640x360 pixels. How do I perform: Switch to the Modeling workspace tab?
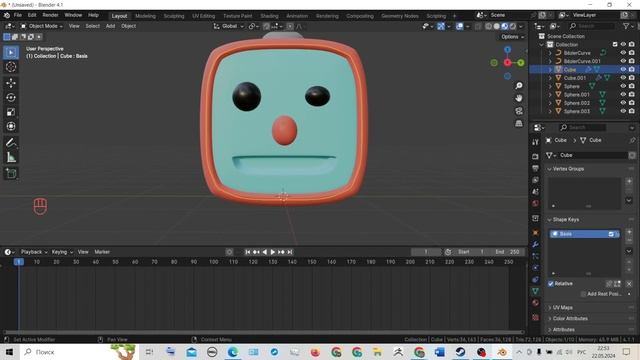click(145, 16)
